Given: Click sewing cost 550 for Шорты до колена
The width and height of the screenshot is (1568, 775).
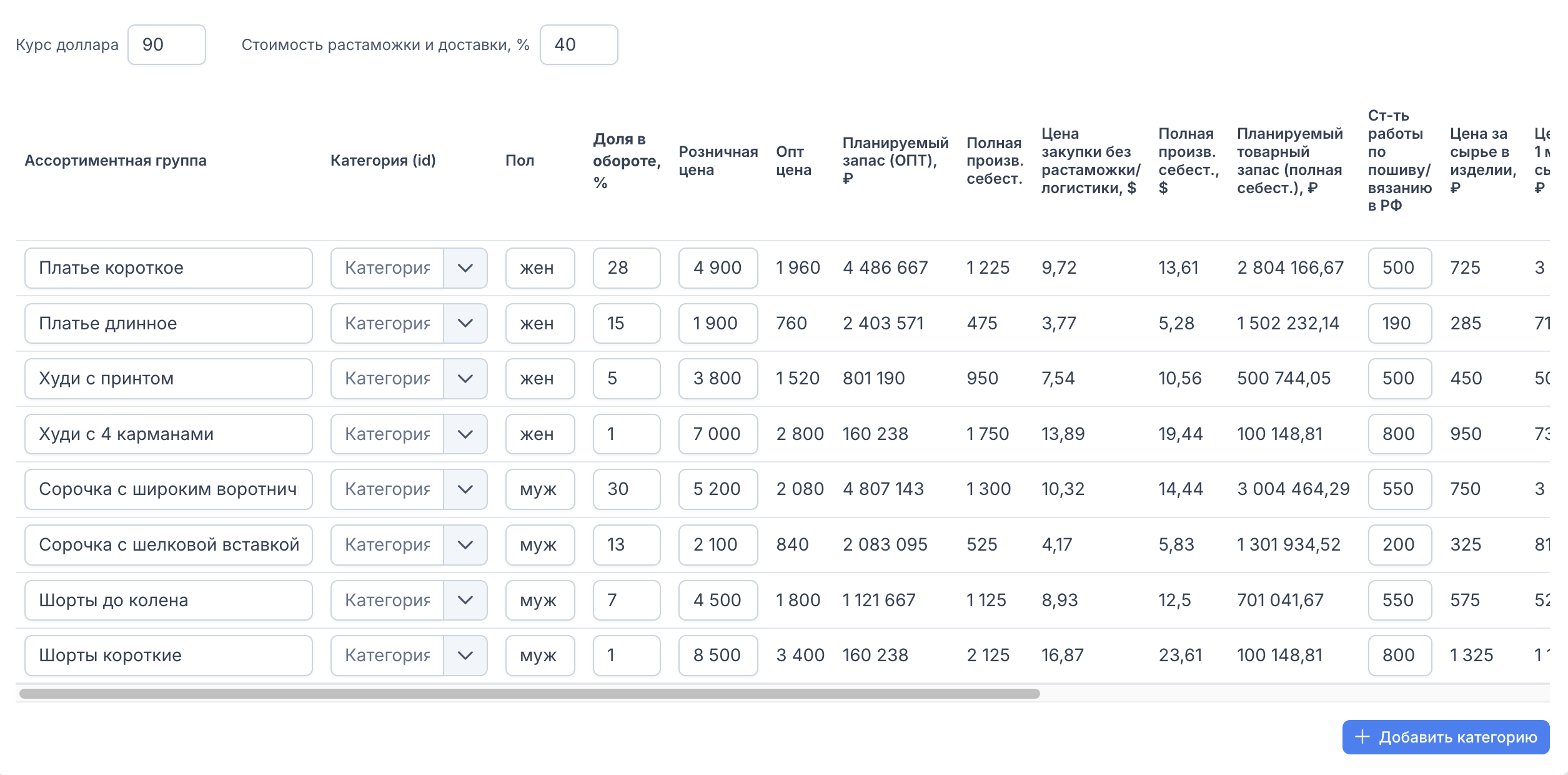Looking at the screenshot, I should pyautogui.click(x=1399, y=600).
